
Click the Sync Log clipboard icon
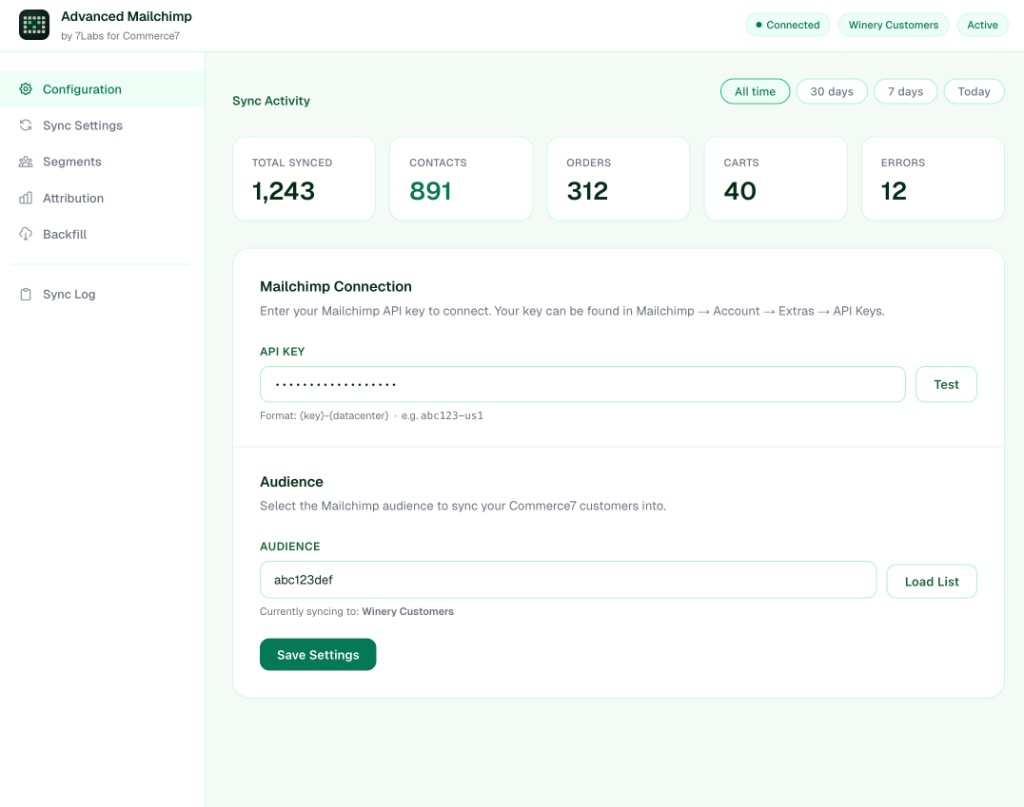click(x=25, y=294)
